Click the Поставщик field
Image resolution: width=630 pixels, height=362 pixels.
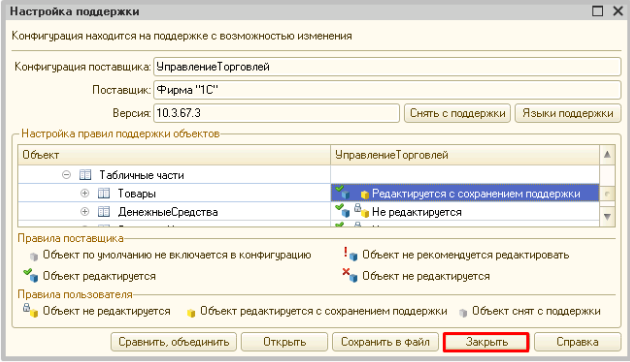click(387, 90)
